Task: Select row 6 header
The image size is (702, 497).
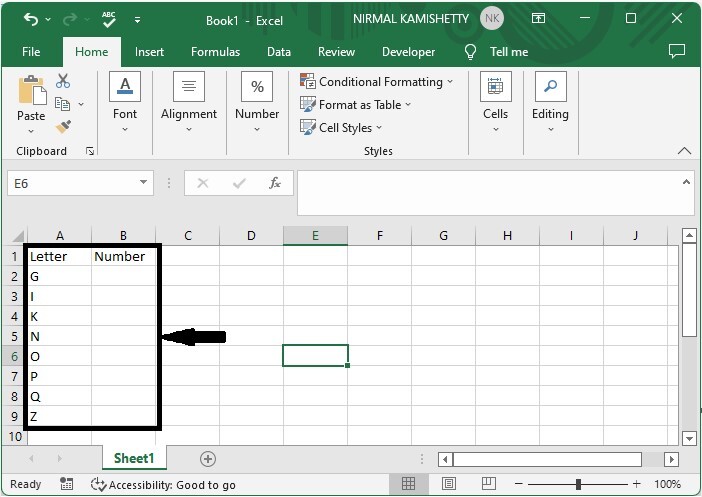Action: [14, 356]
